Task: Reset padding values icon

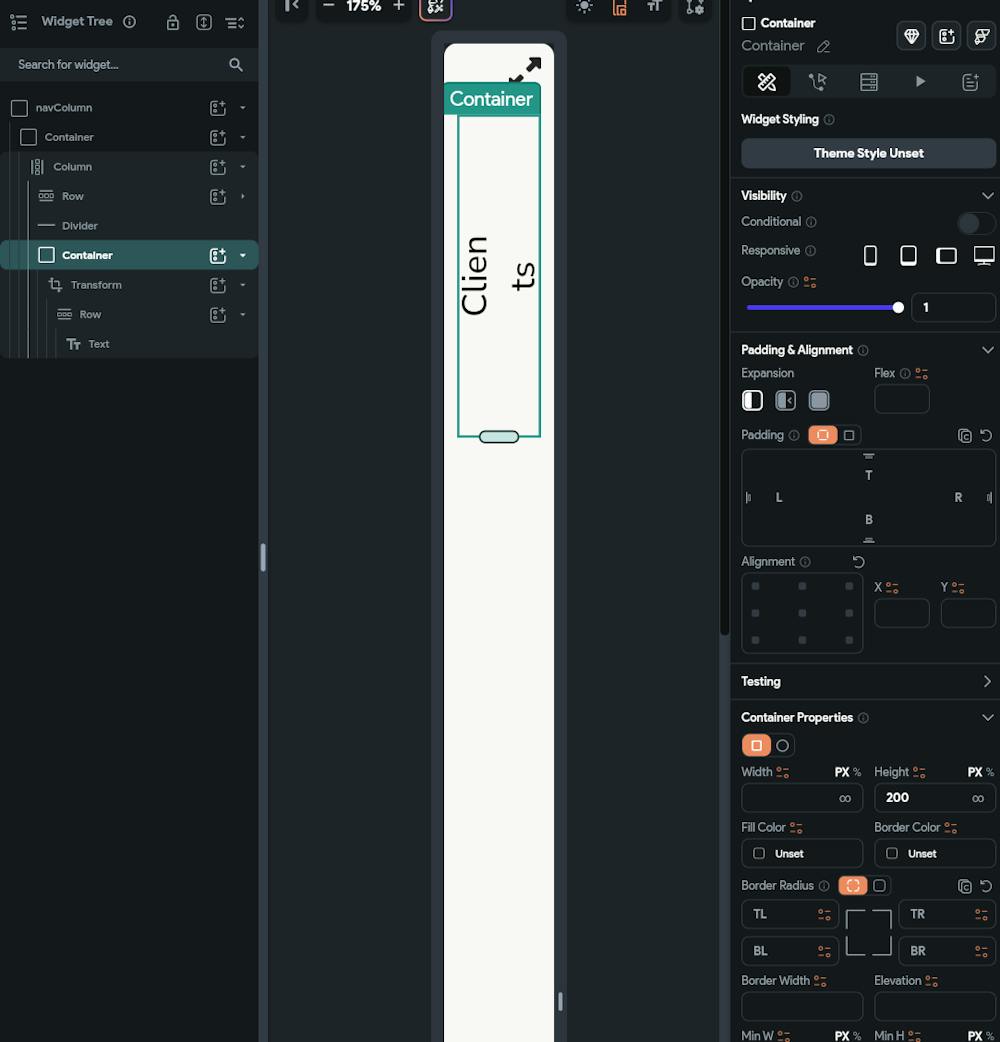Action: tap(986, 435)
